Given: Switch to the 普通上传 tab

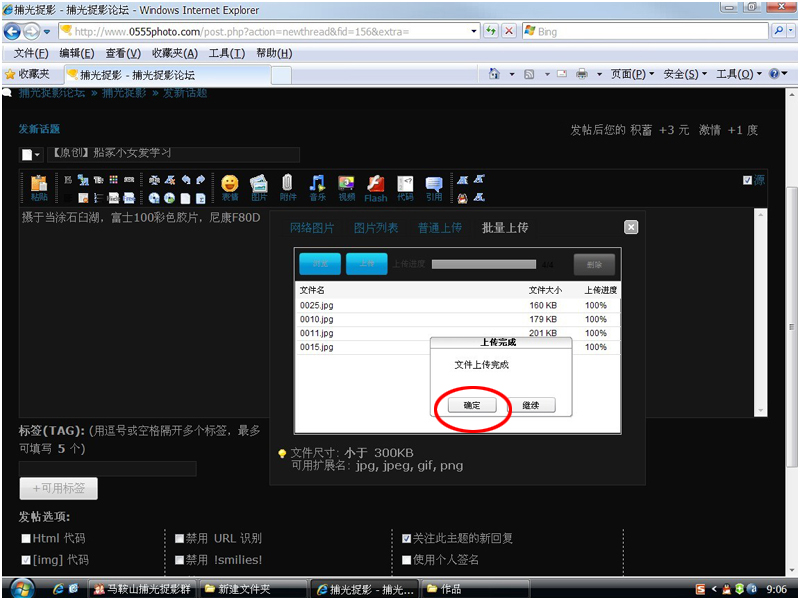Looking at the screenshot, I should click(440, 228).
